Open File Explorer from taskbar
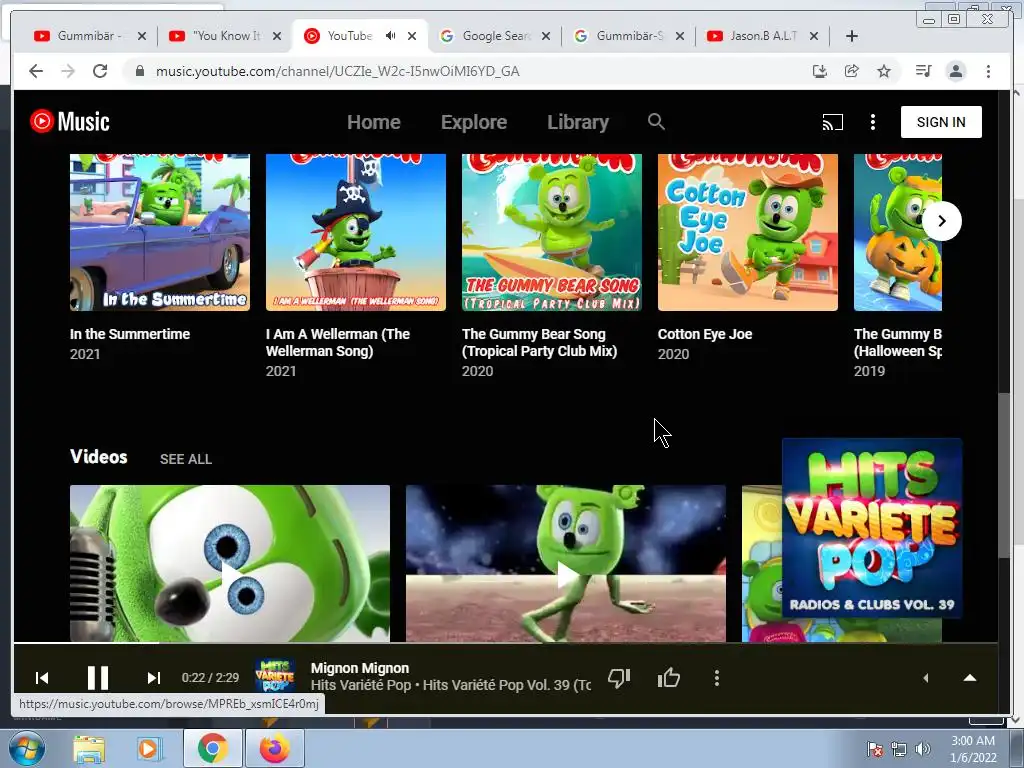Screen dimensions: 1024x768 [x=89, y=749]
